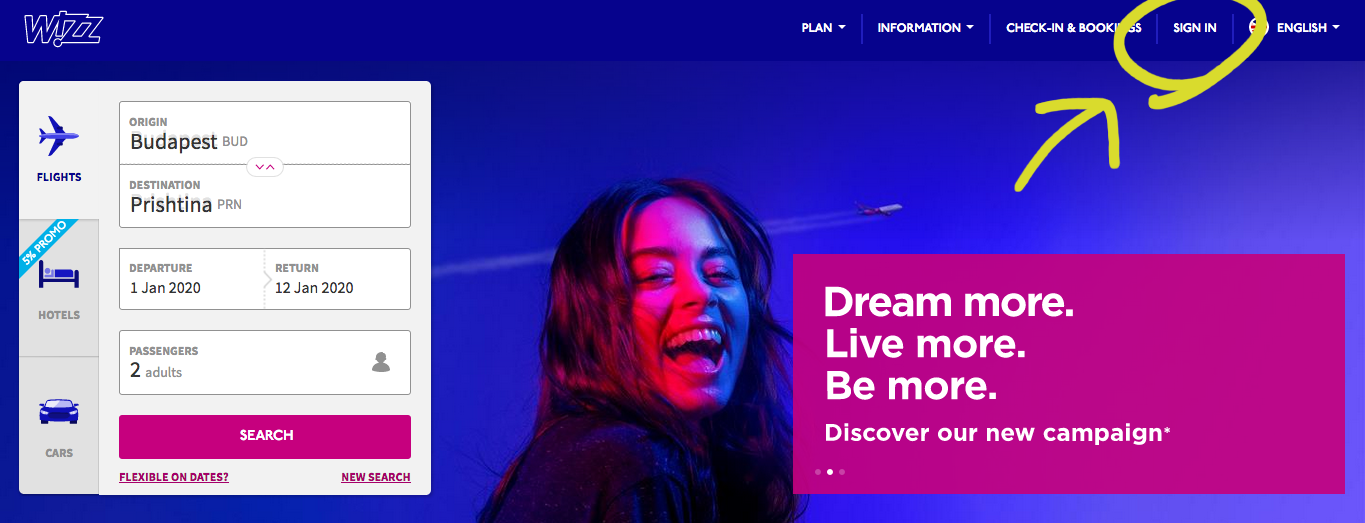Click the pink SEARCH button
The width and height of the screenshot is (1365, 523).
[x=265, y=436]
